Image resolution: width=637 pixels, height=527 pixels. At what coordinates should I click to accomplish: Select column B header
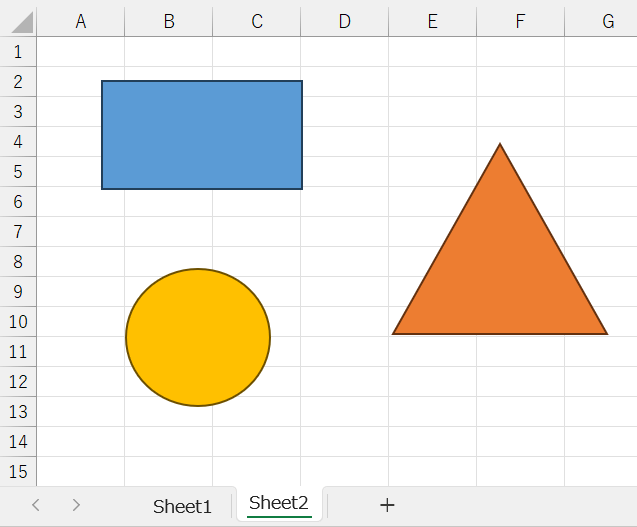169,21
